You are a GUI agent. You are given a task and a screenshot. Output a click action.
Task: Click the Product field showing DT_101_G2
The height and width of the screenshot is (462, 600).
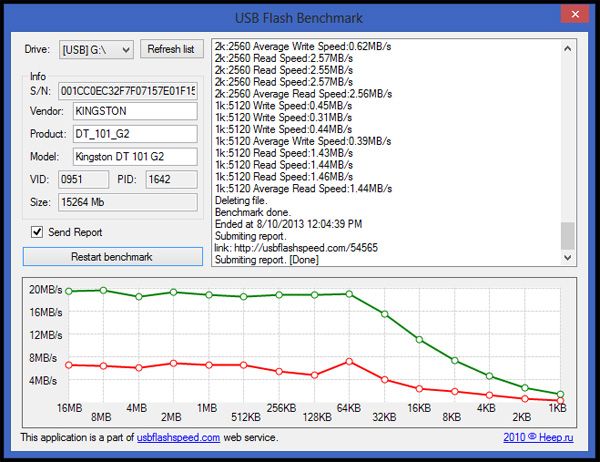[134, 134]
